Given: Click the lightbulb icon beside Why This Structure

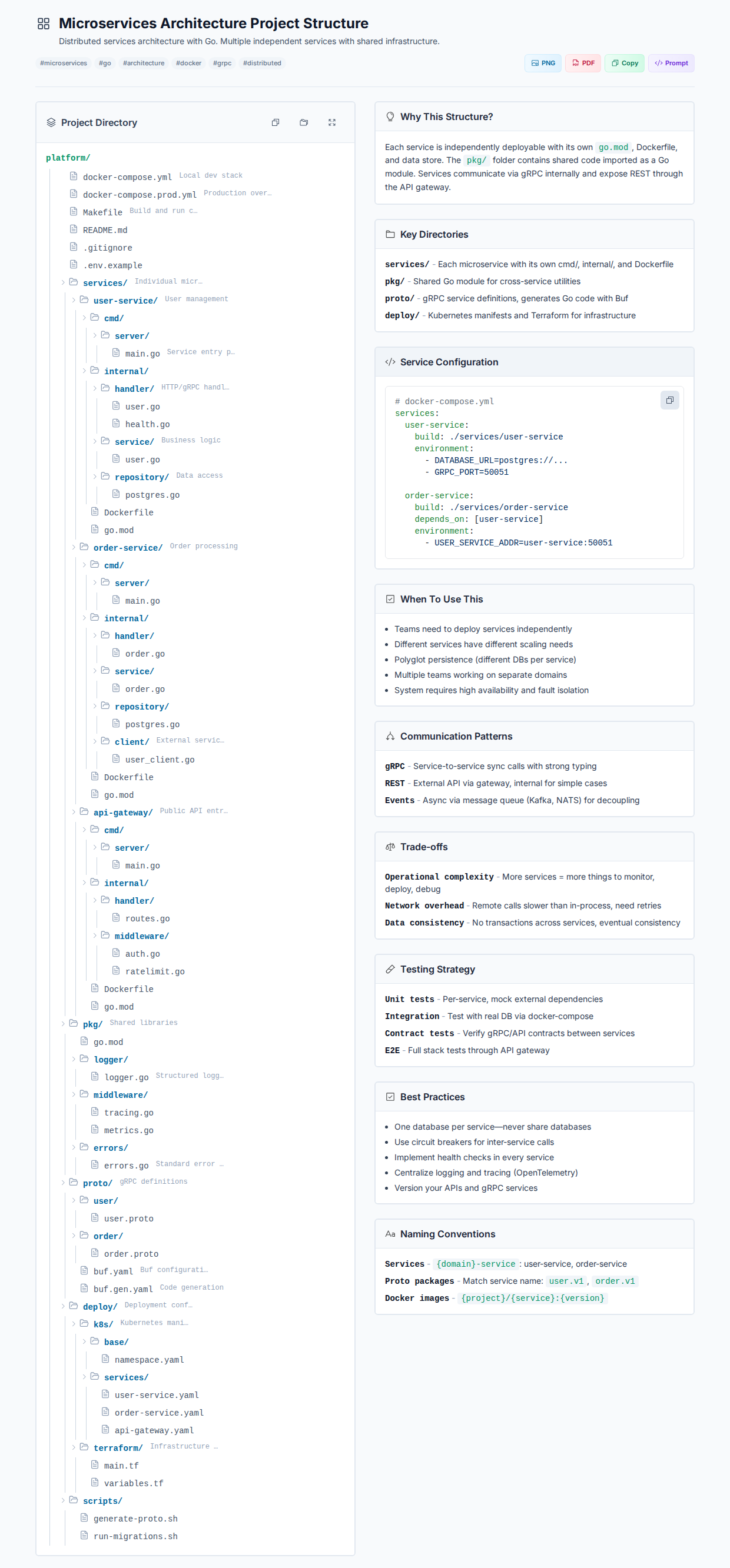Looking at the screenshot, I should pyautogui.click(x=390, y=117).
